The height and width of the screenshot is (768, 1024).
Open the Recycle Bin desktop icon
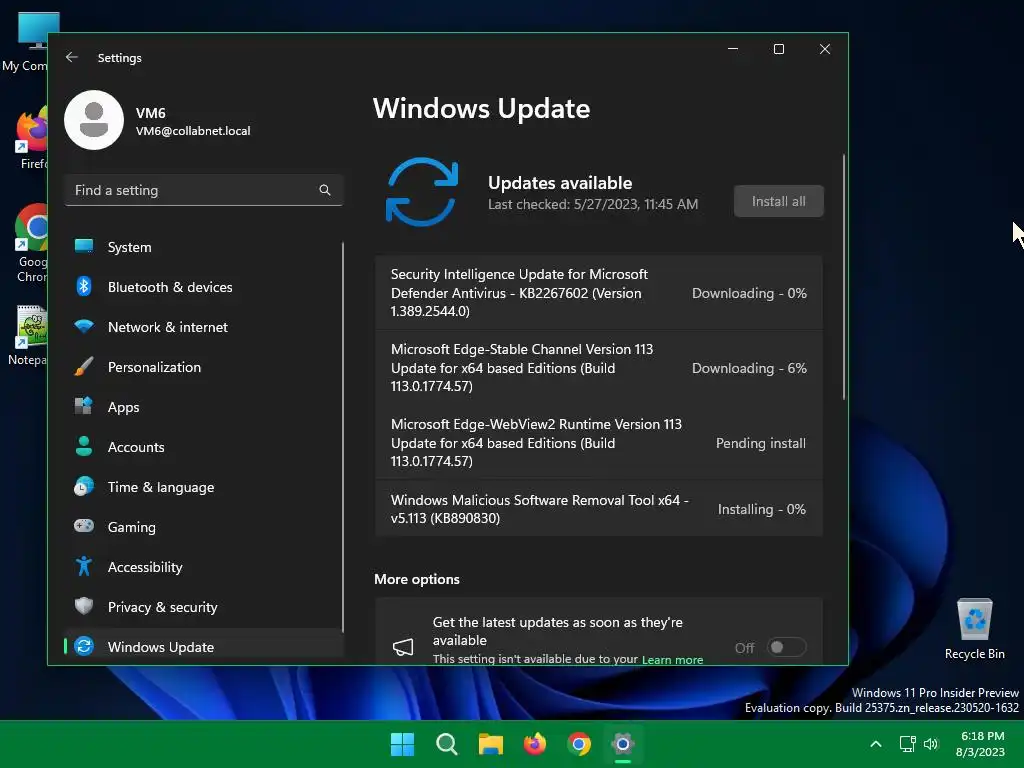(x=974, y=628)
